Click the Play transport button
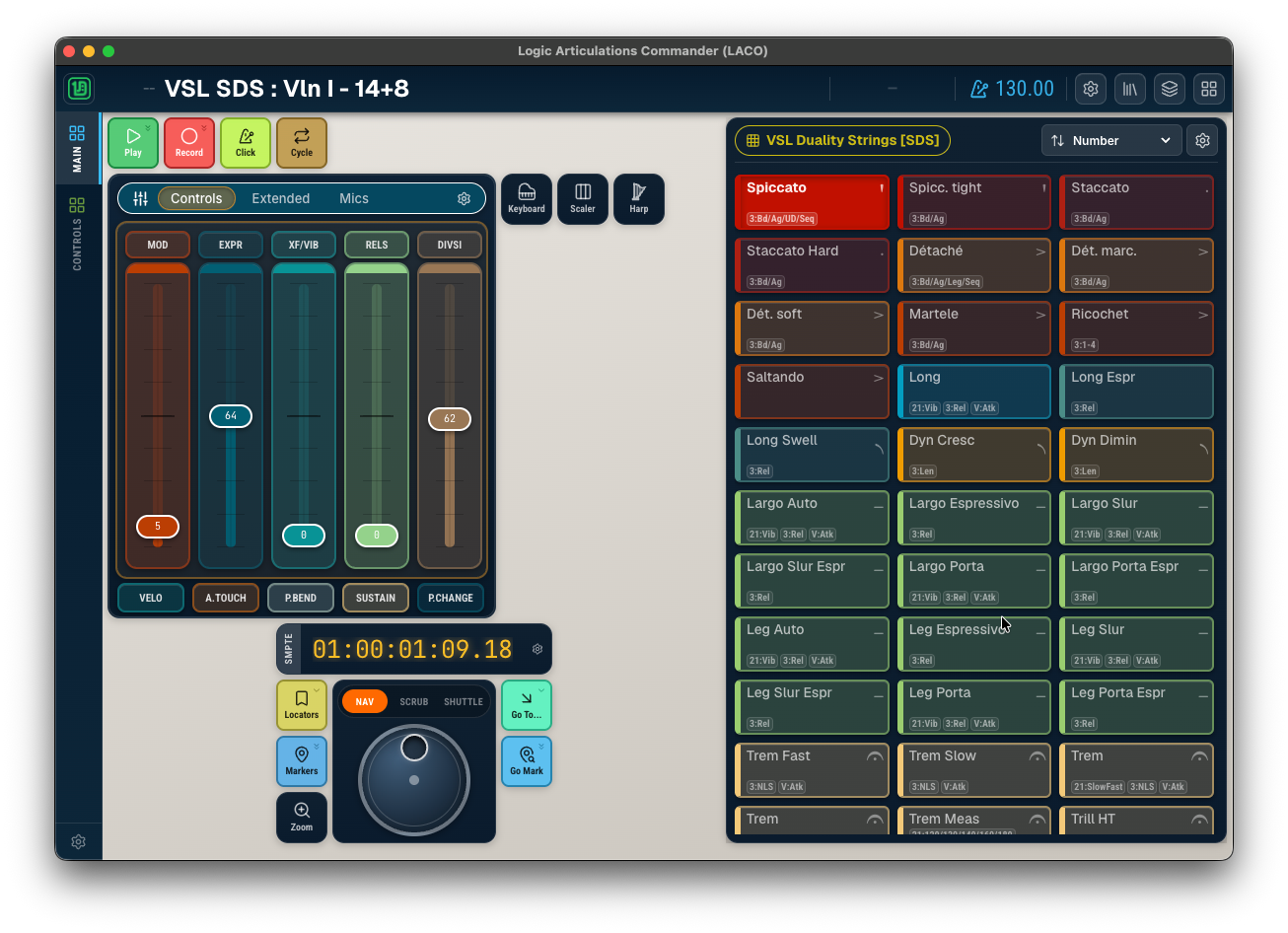 tap(133, 143)
